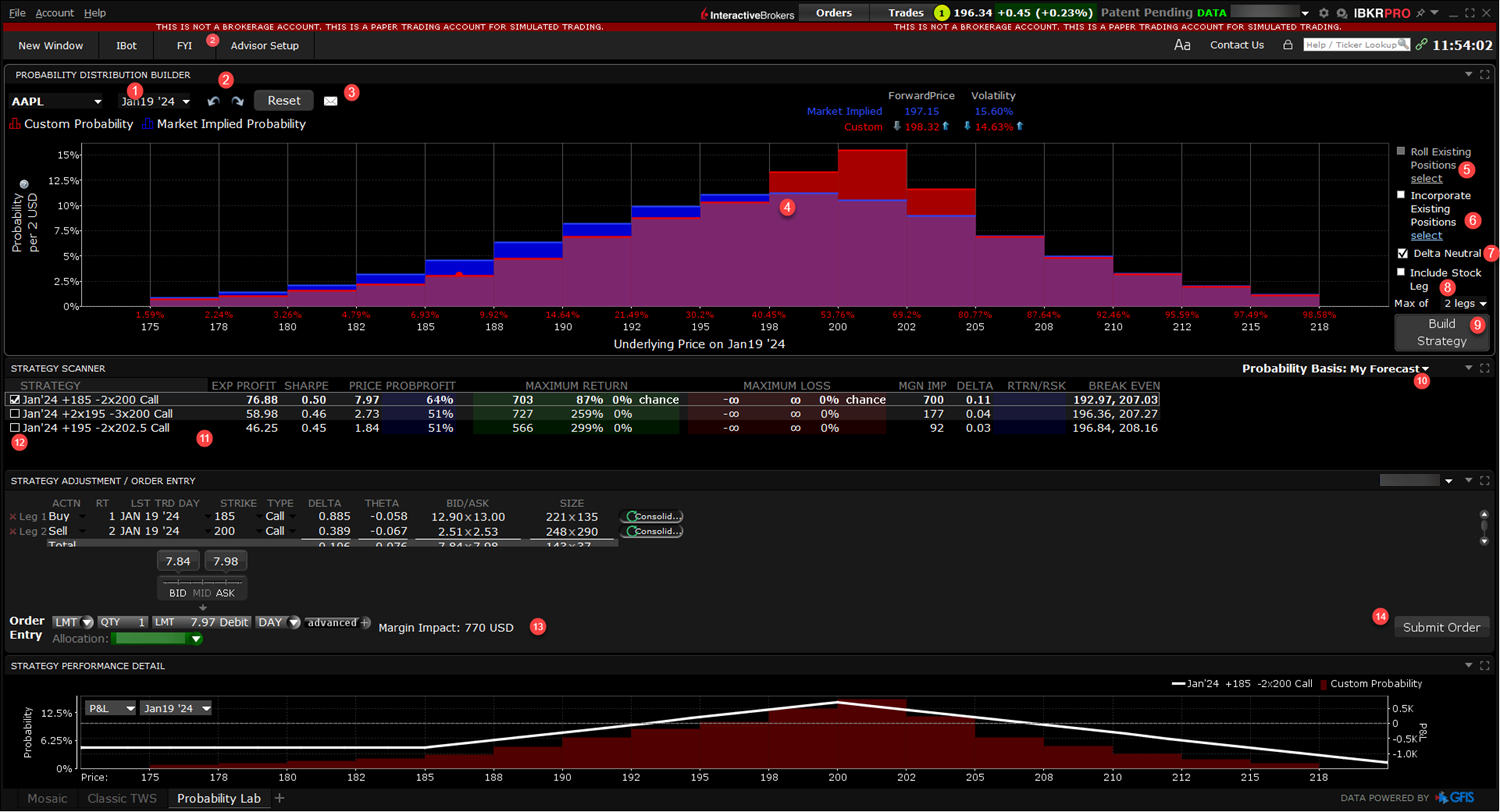Open the Help menu
This screenshot has height=812, width=1500.
point(95,12)
